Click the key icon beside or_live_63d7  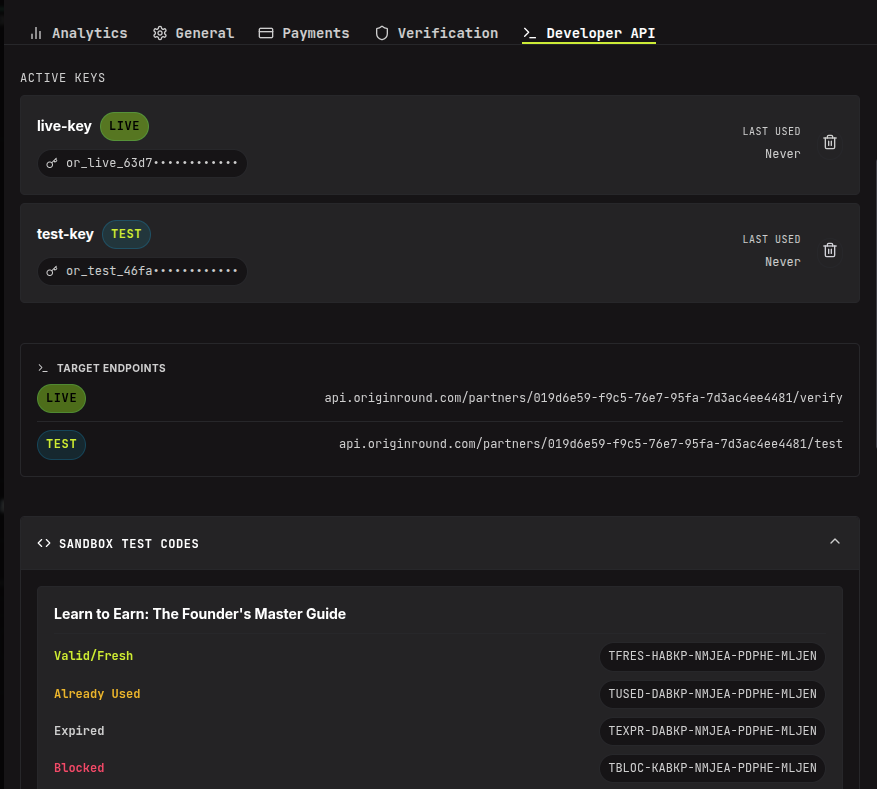click(x=52, y=163)
